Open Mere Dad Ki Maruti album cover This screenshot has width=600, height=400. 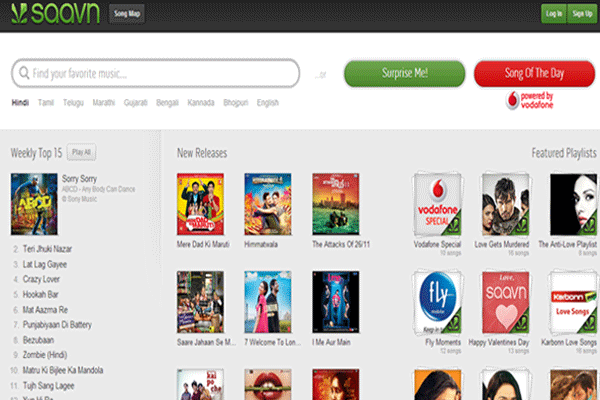(201, 204)
